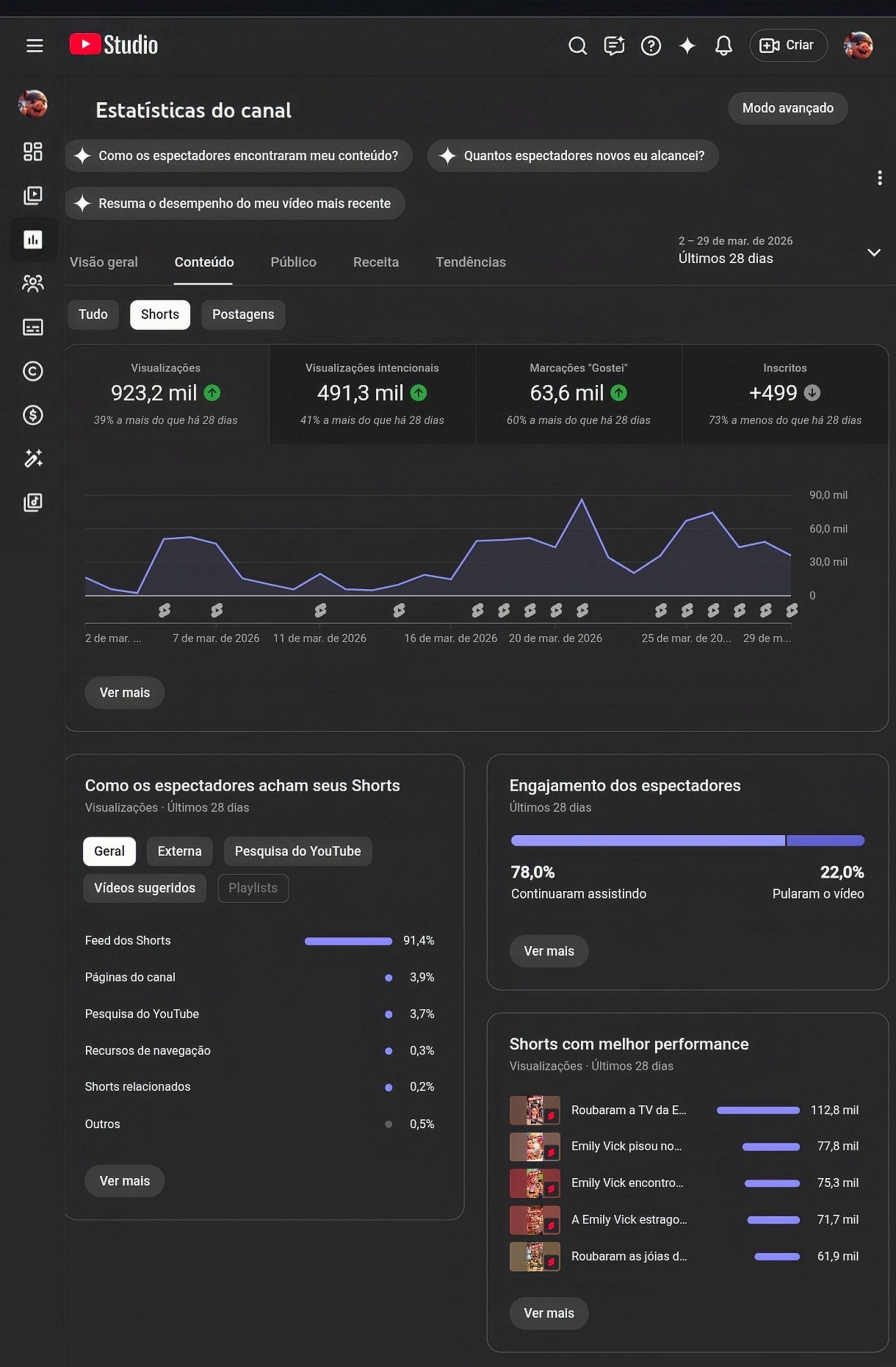Switch to the Receita tab

(x=375, y=262)
